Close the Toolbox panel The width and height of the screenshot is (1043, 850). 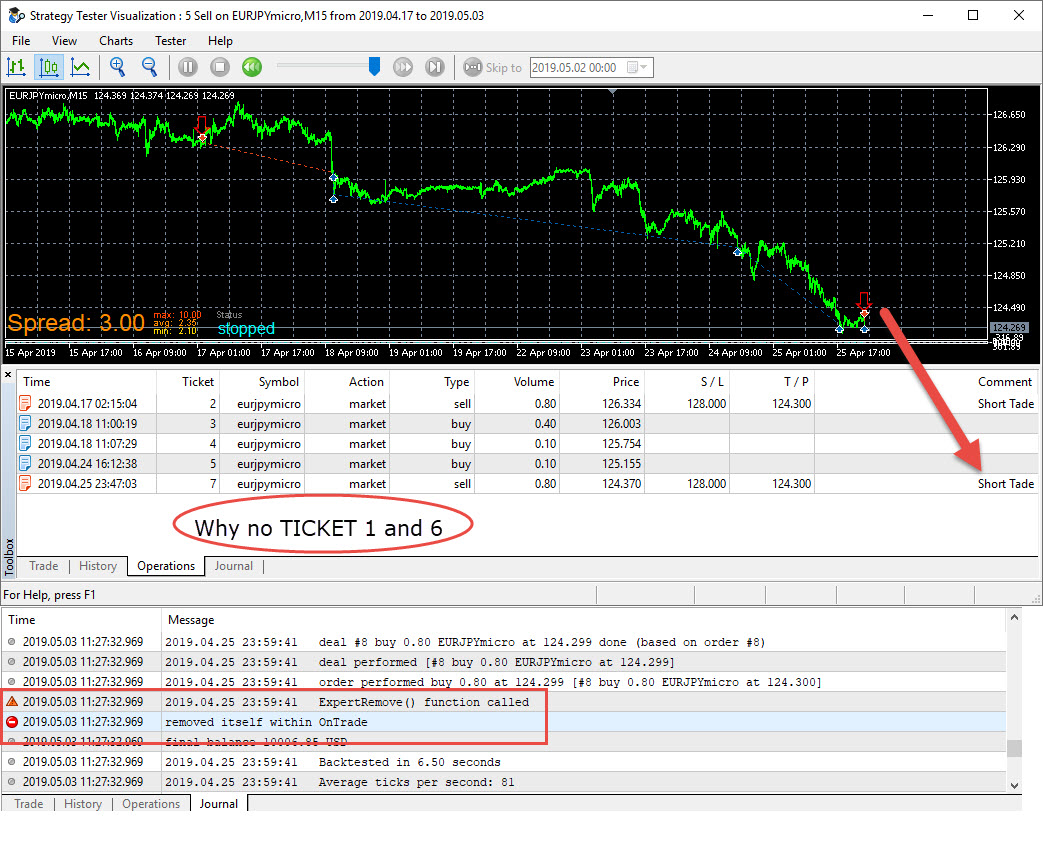pyautogui.click(x=8, y=375)
